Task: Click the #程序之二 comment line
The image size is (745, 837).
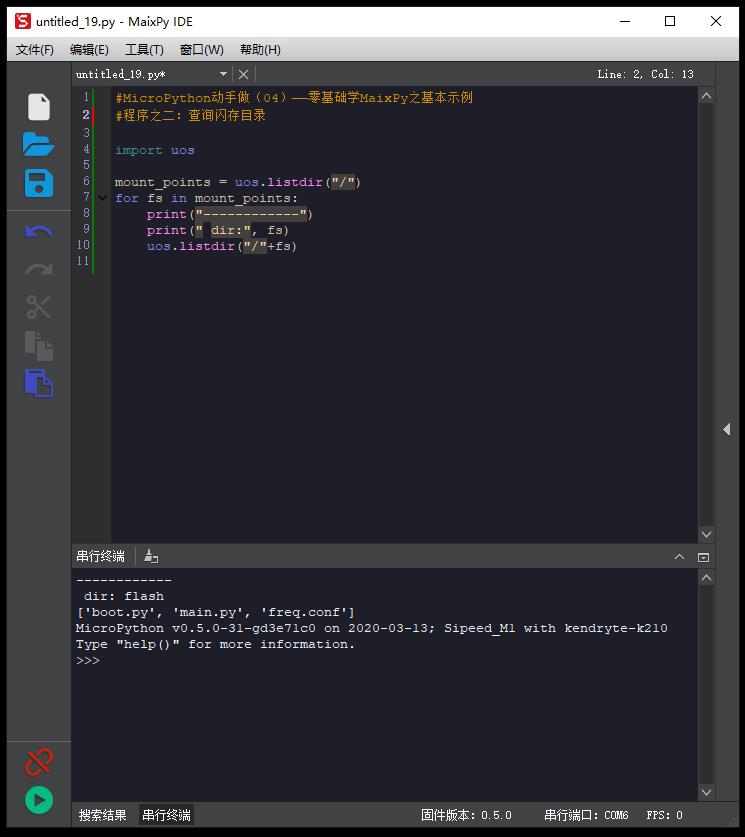Action: click(191, 115)
